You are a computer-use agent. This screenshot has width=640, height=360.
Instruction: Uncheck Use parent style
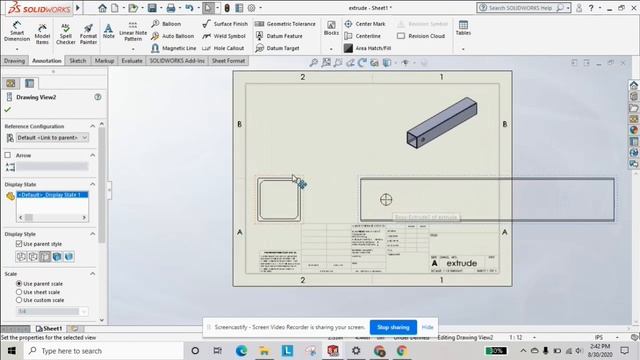click(19, 244)
